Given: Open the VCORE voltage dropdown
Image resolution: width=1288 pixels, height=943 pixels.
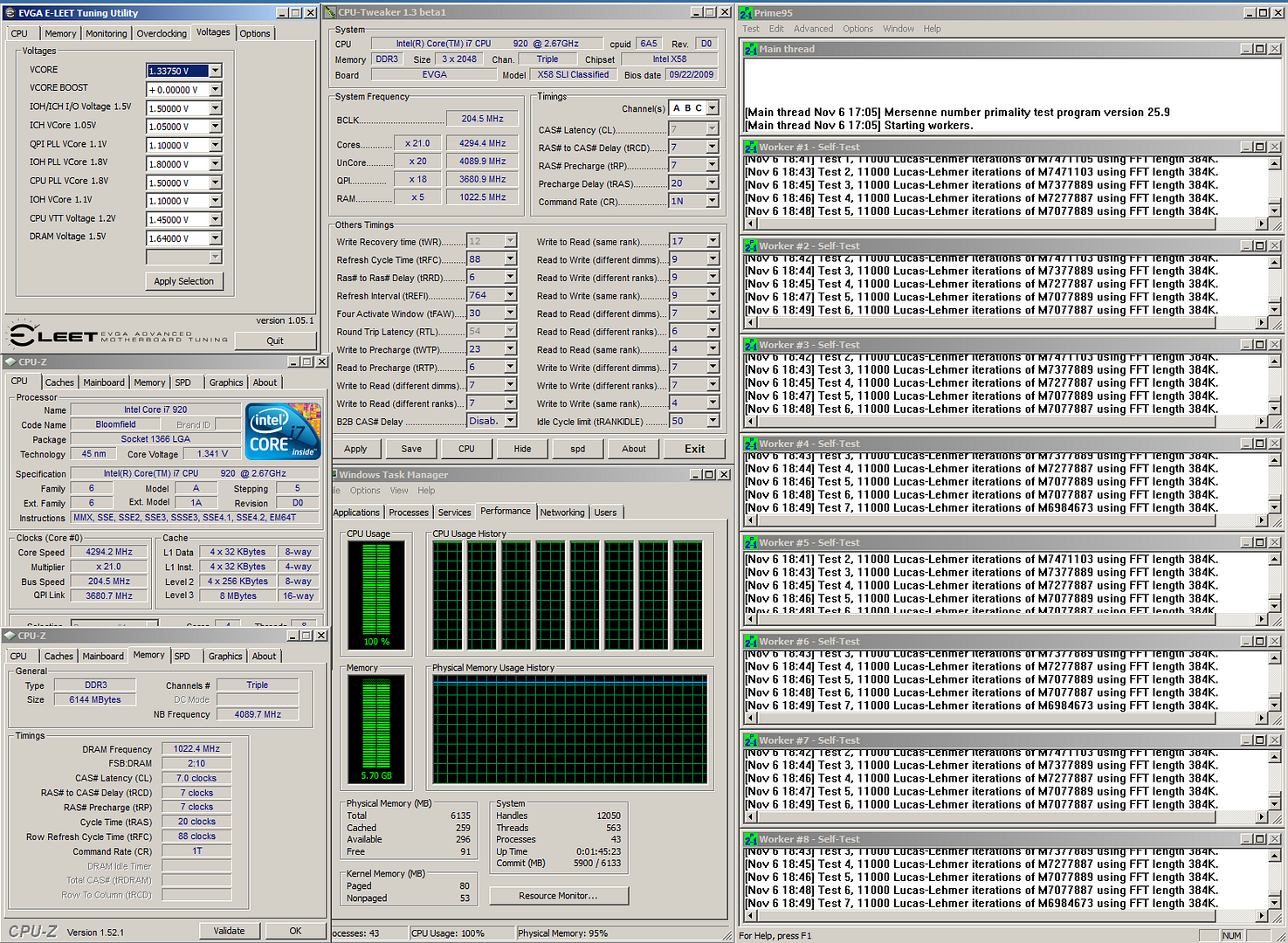Looking at the screenshot, I should (216, 71).
